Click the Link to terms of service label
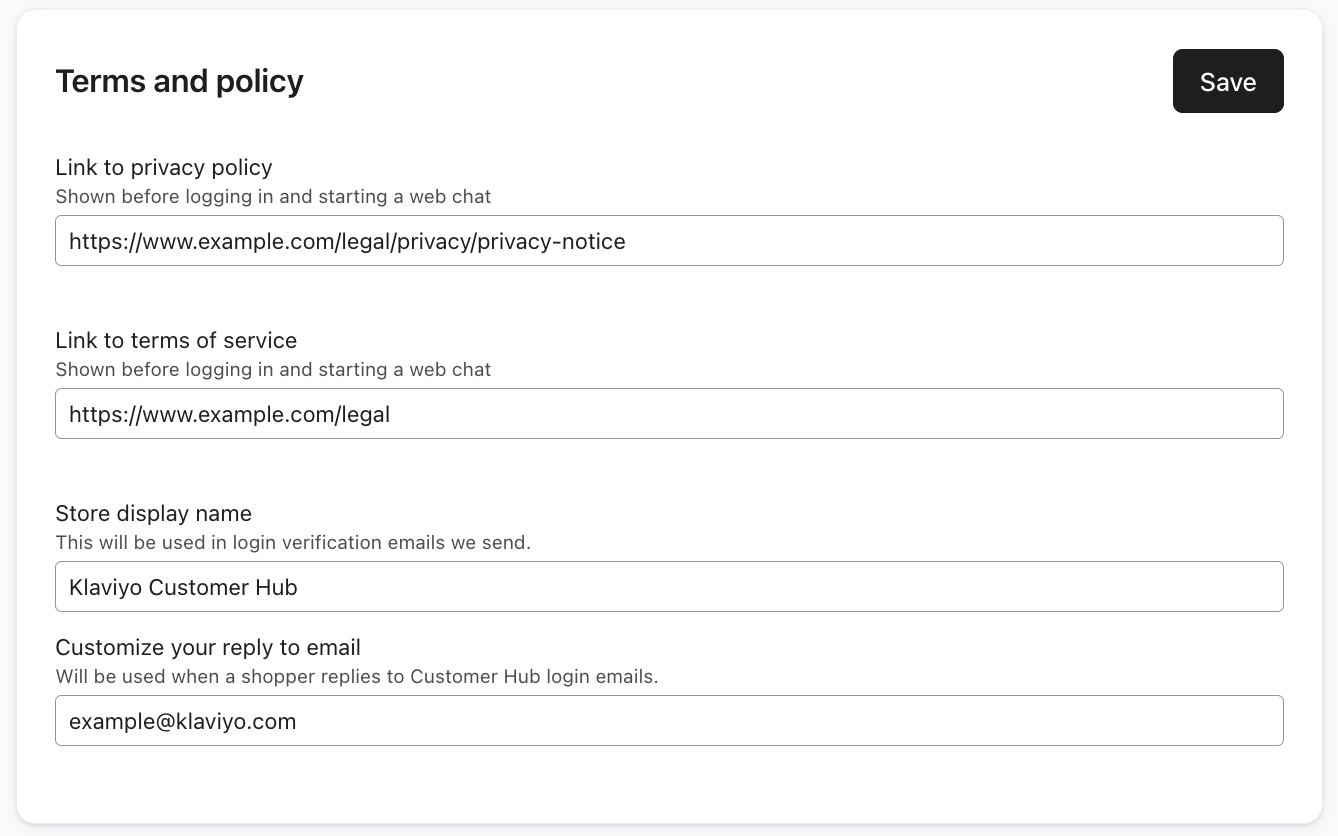The width and height of the screenshot is (1338, 836). (176, 340)
